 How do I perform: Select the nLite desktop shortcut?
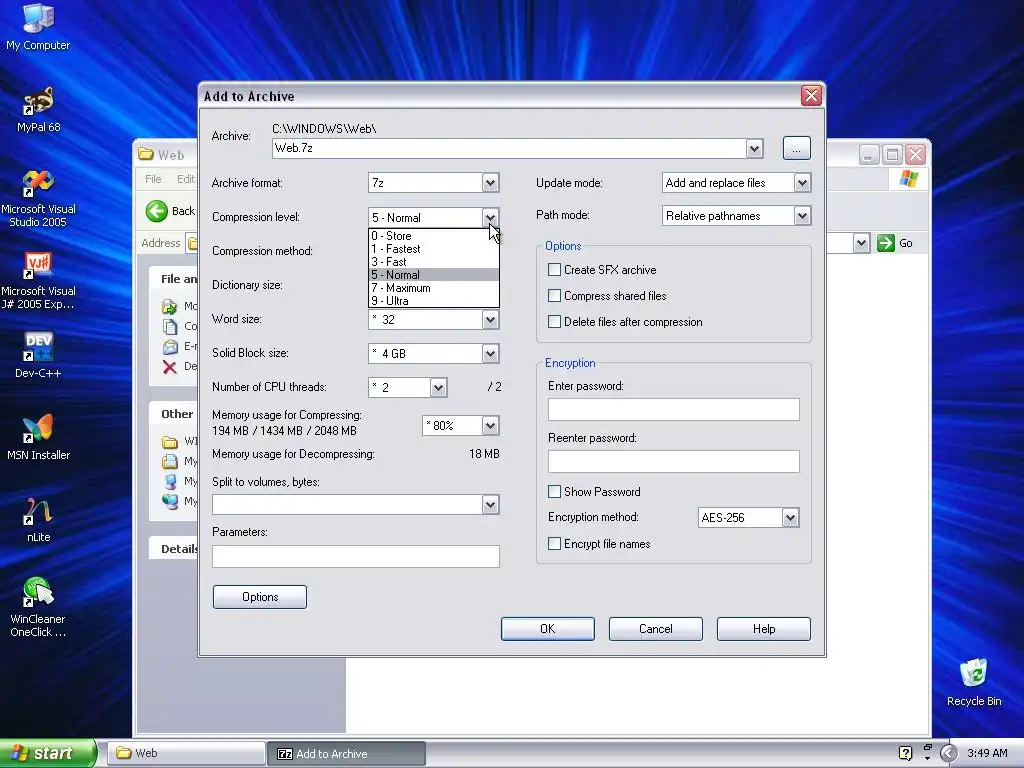pos(38,519)
